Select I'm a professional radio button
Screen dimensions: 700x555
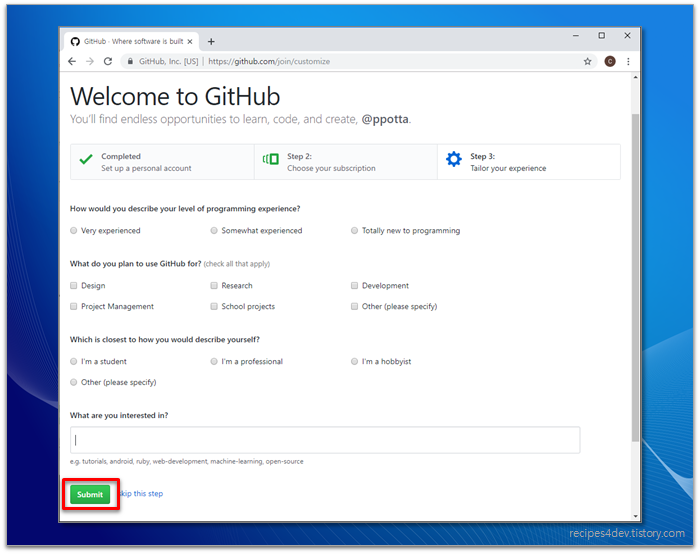214,361
